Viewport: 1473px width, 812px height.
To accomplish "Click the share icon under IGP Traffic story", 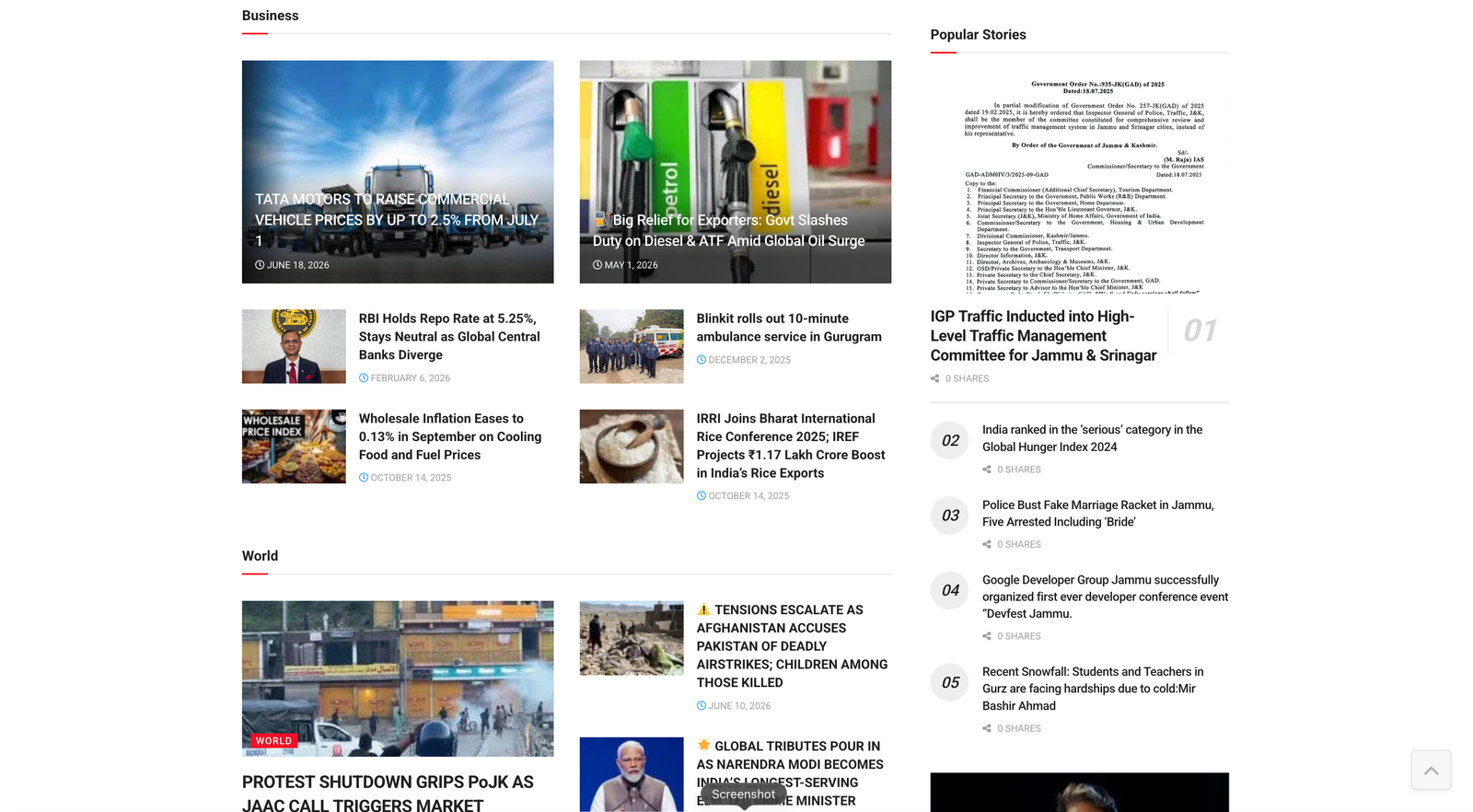I will [x=935, y=379].
